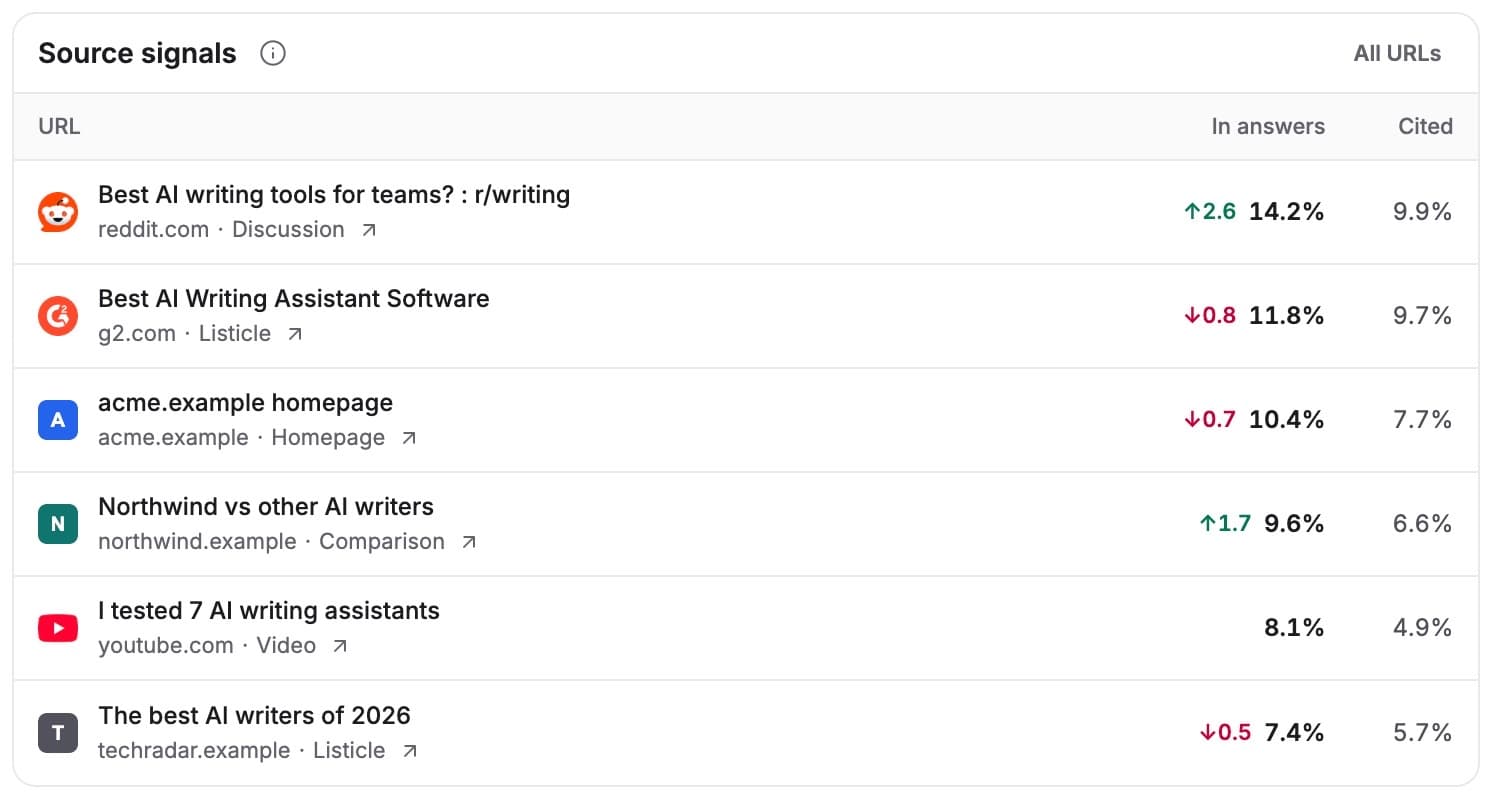Click the 'northwind.example · Comparison' subtitle
Image resolution: width=1492 pixels, height=798 pixels.
(271, 542)
